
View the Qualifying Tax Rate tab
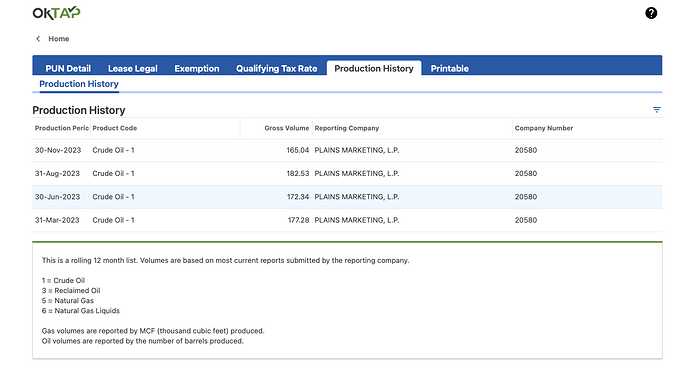pyautogui.click(x=276, y=68)
